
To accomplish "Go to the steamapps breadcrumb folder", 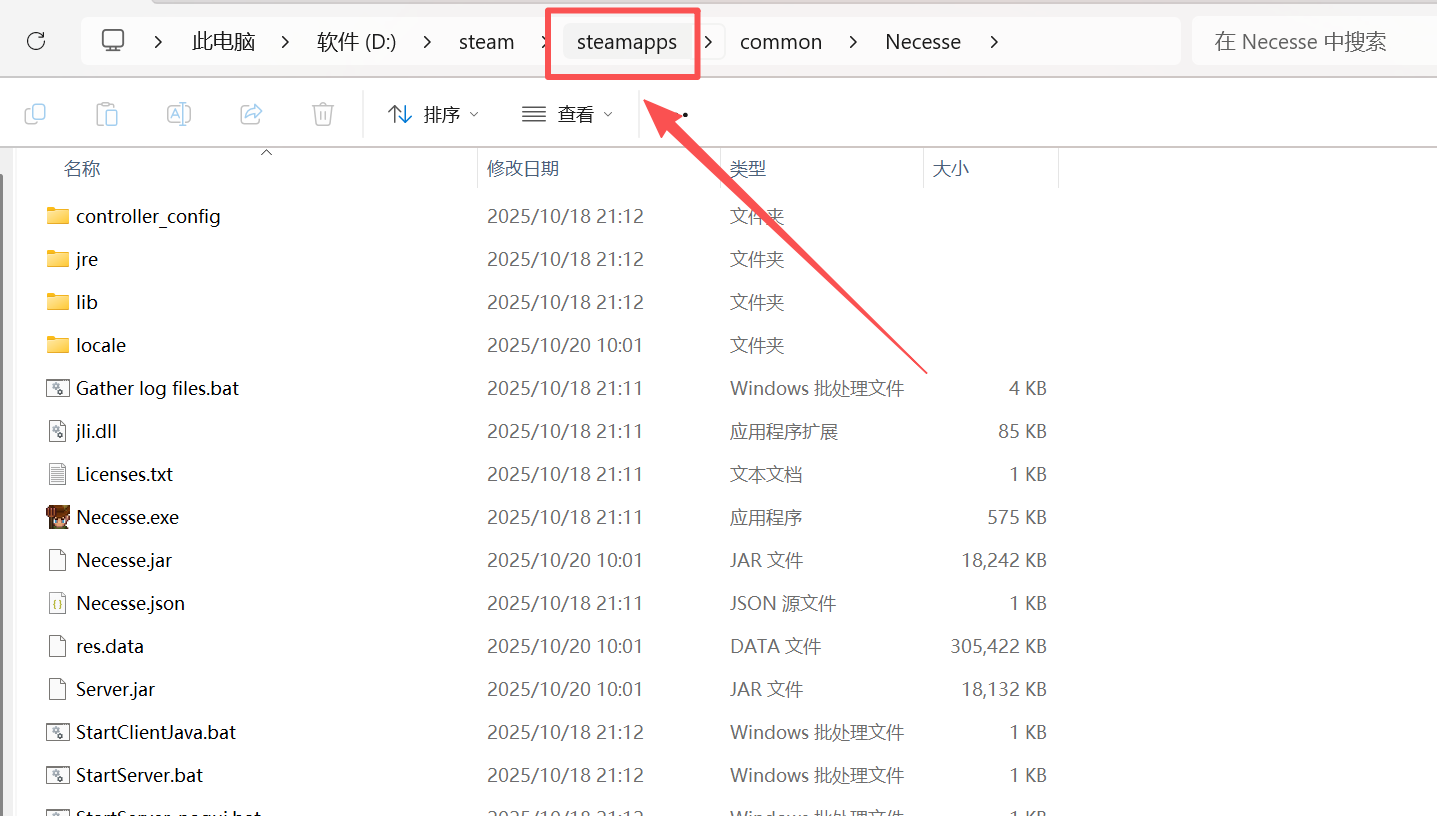I will (x=627, y=42).
